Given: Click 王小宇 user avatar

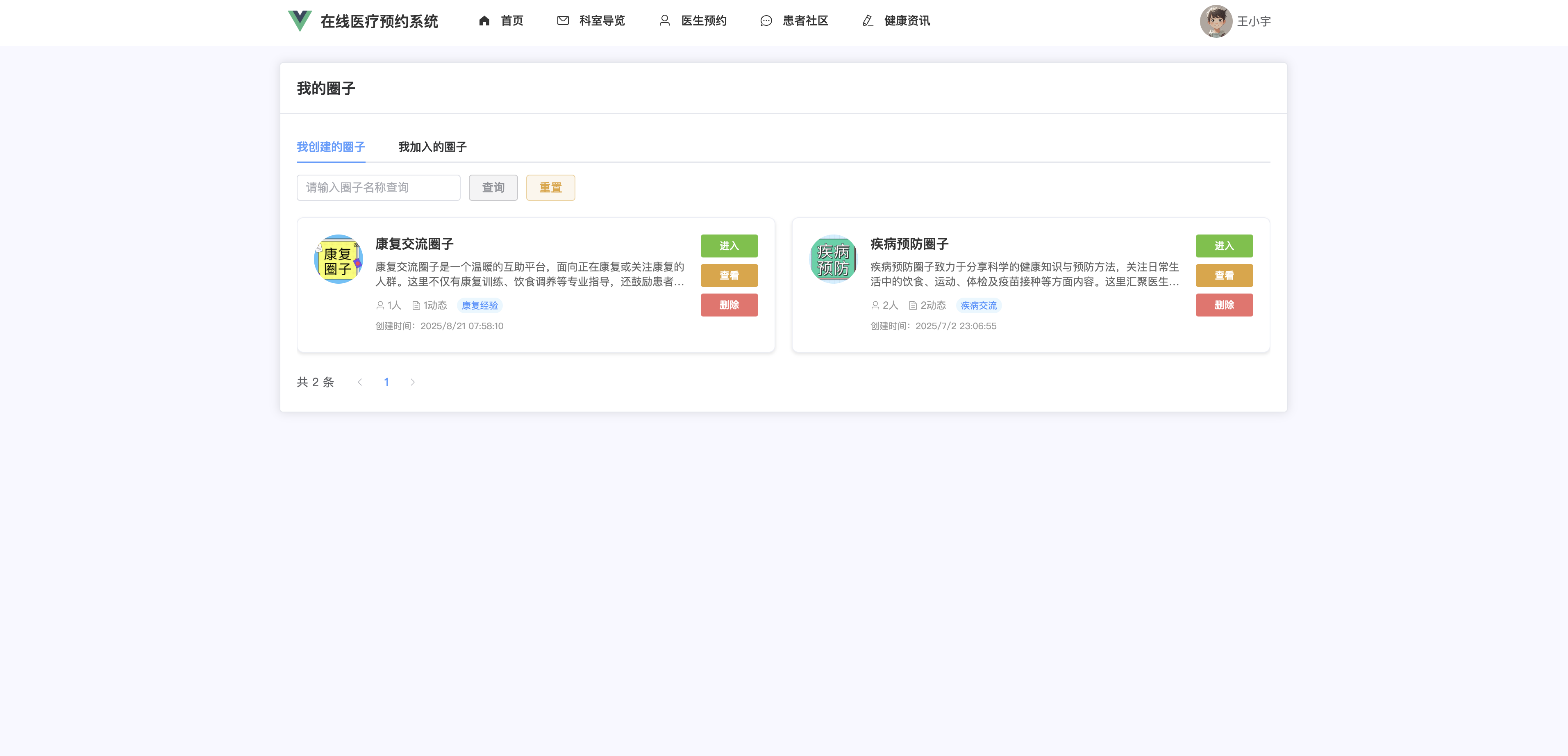Looking at the screenshot, I should pyautogui.click(x=1216, y=20).
